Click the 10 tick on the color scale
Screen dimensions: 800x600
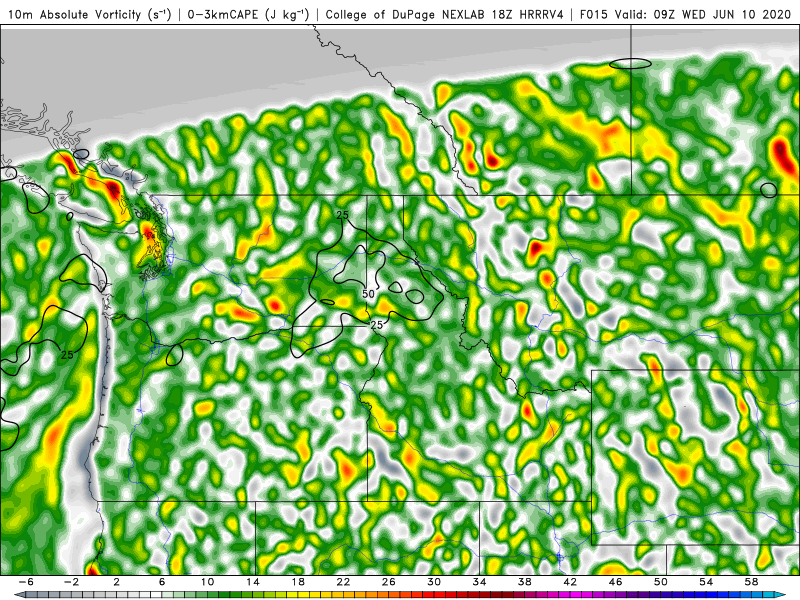coord(207,582)
